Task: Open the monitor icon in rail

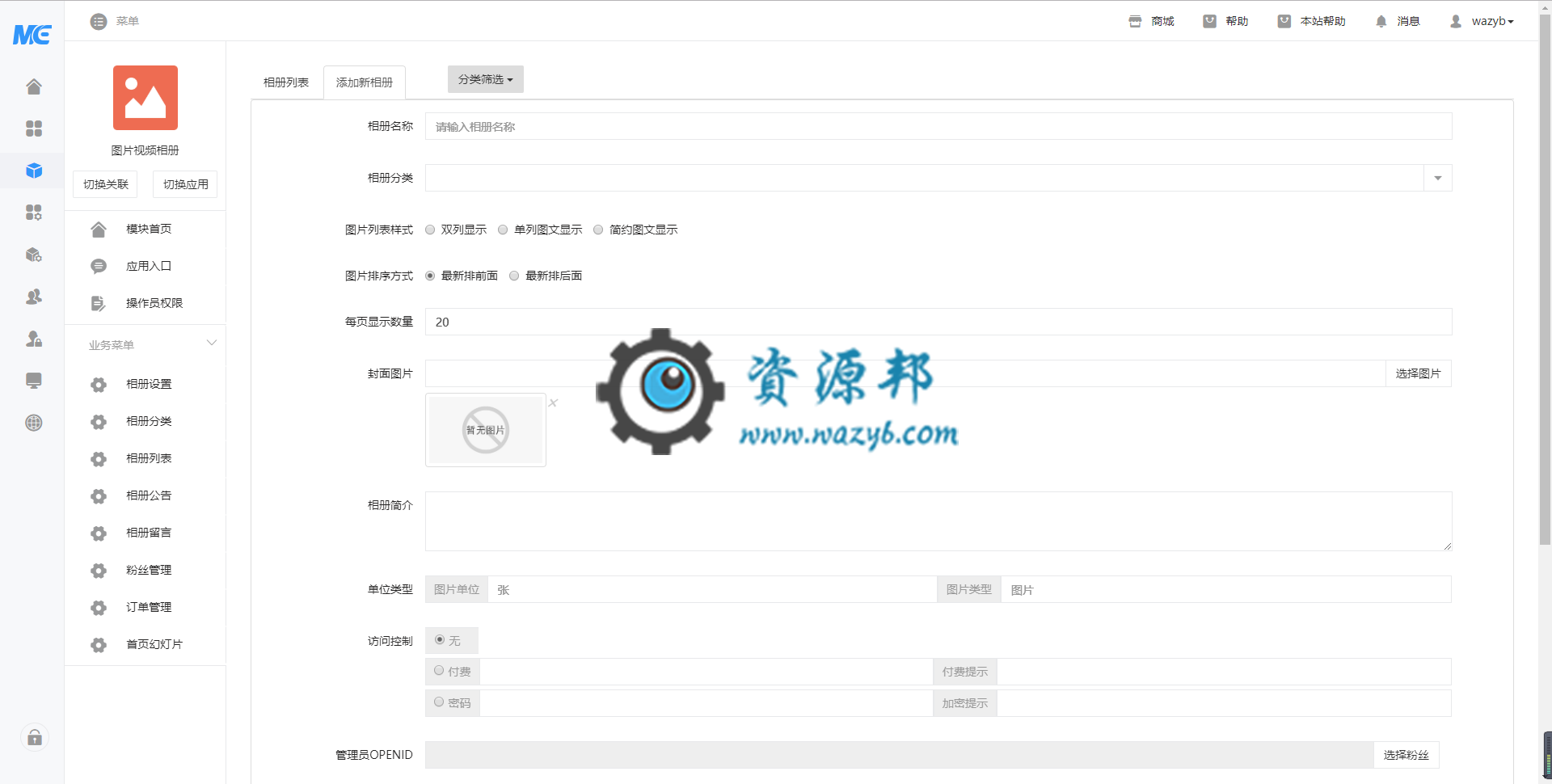Action: (x=33, y=381)
